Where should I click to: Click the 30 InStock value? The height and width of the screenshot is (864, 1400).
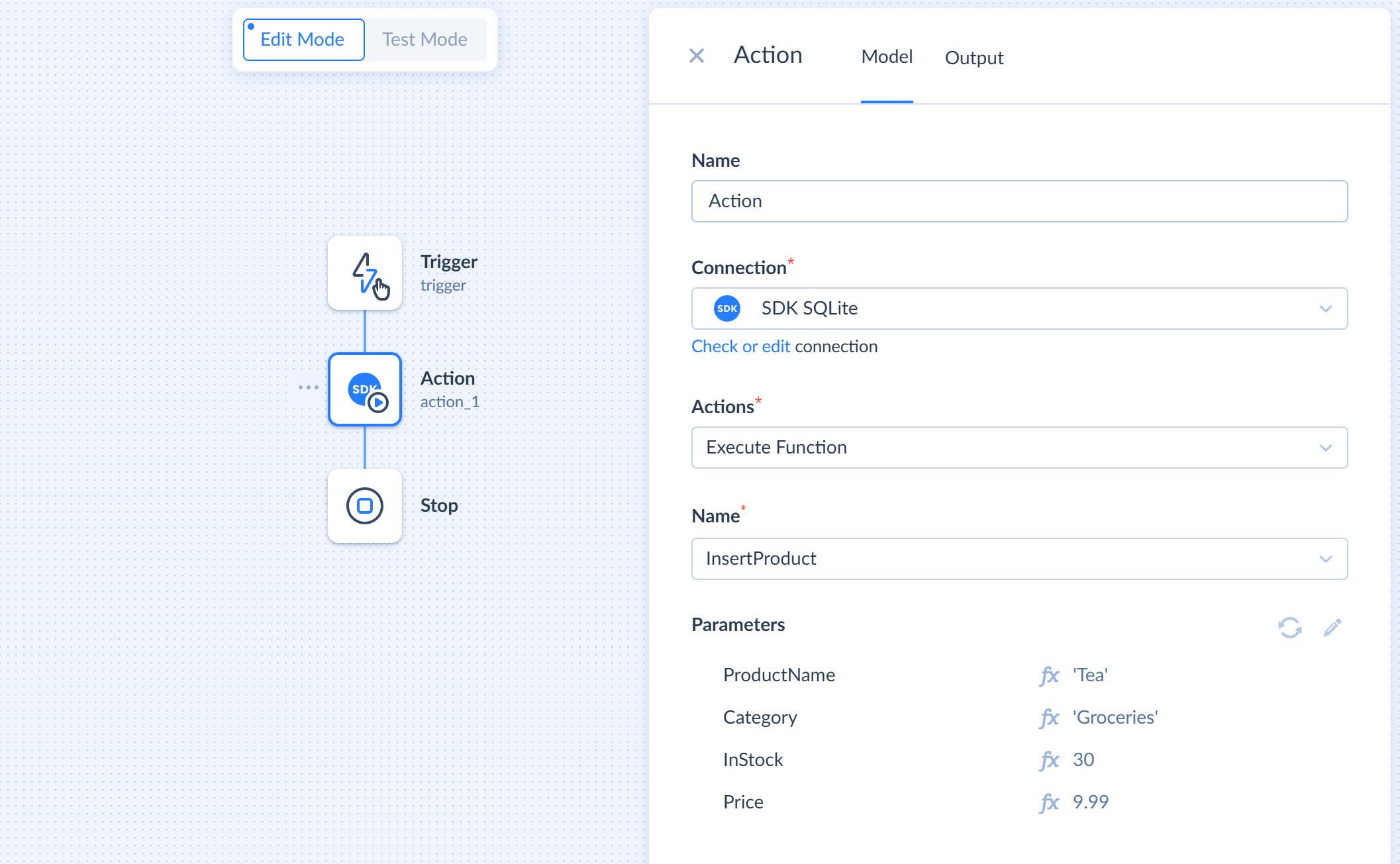click(x=1083, y=760)
